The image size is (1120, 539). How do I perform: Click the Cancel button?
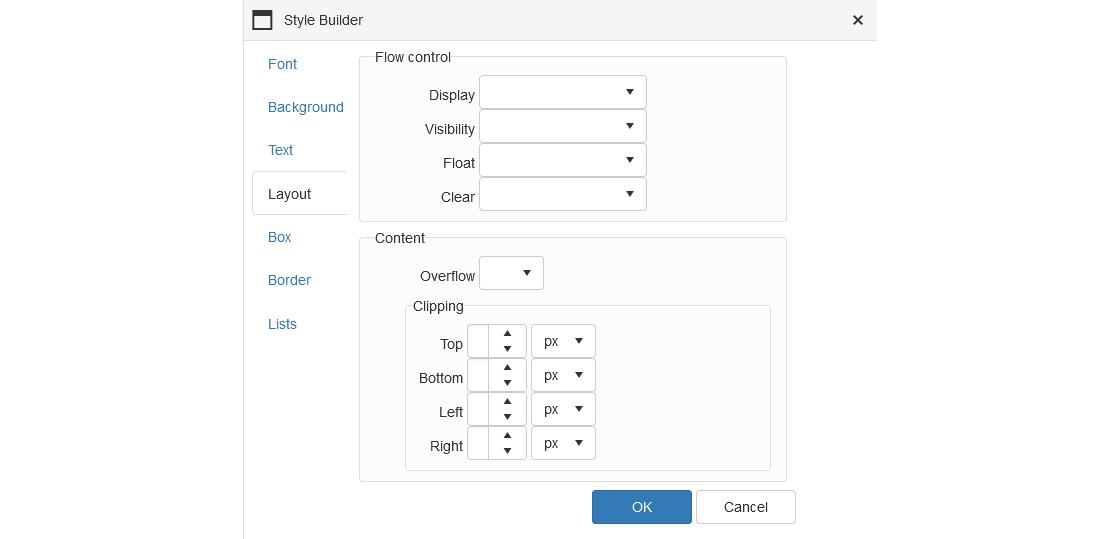click(746, 507)
